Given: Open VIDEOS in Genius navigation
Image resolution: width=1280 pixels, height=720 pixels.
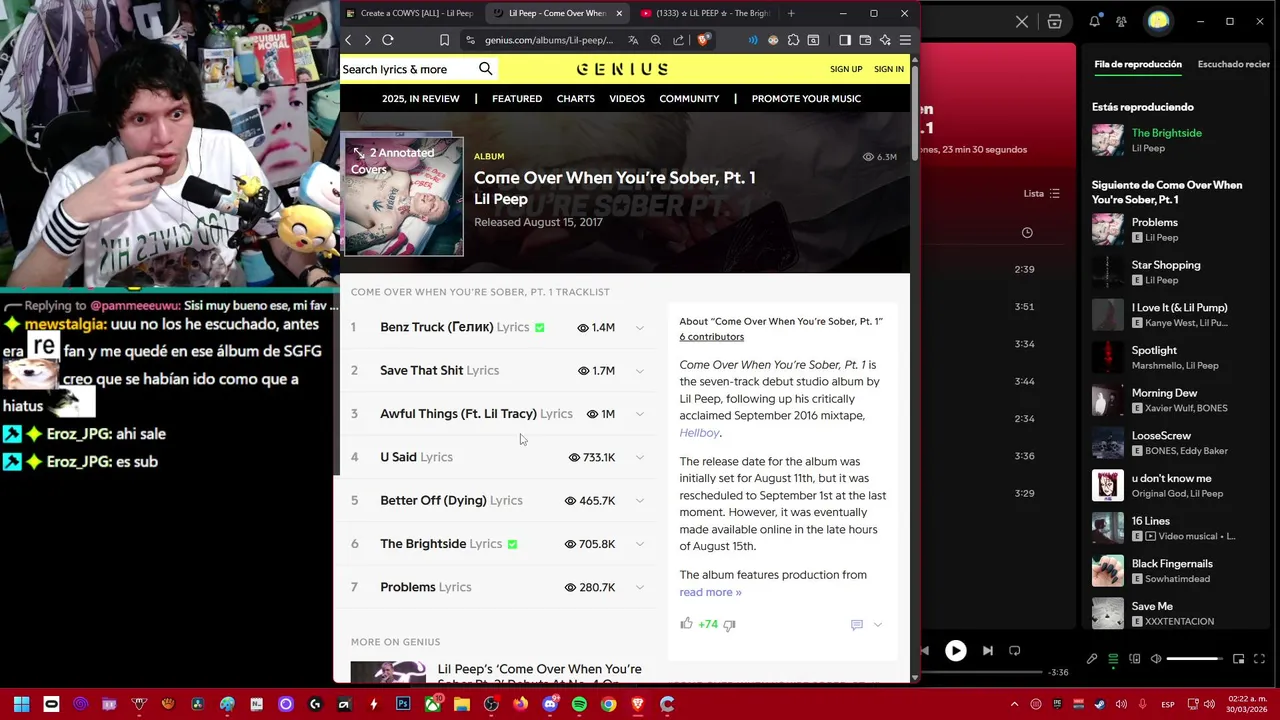Looking at the screenshot, I should tap(627, 99).
